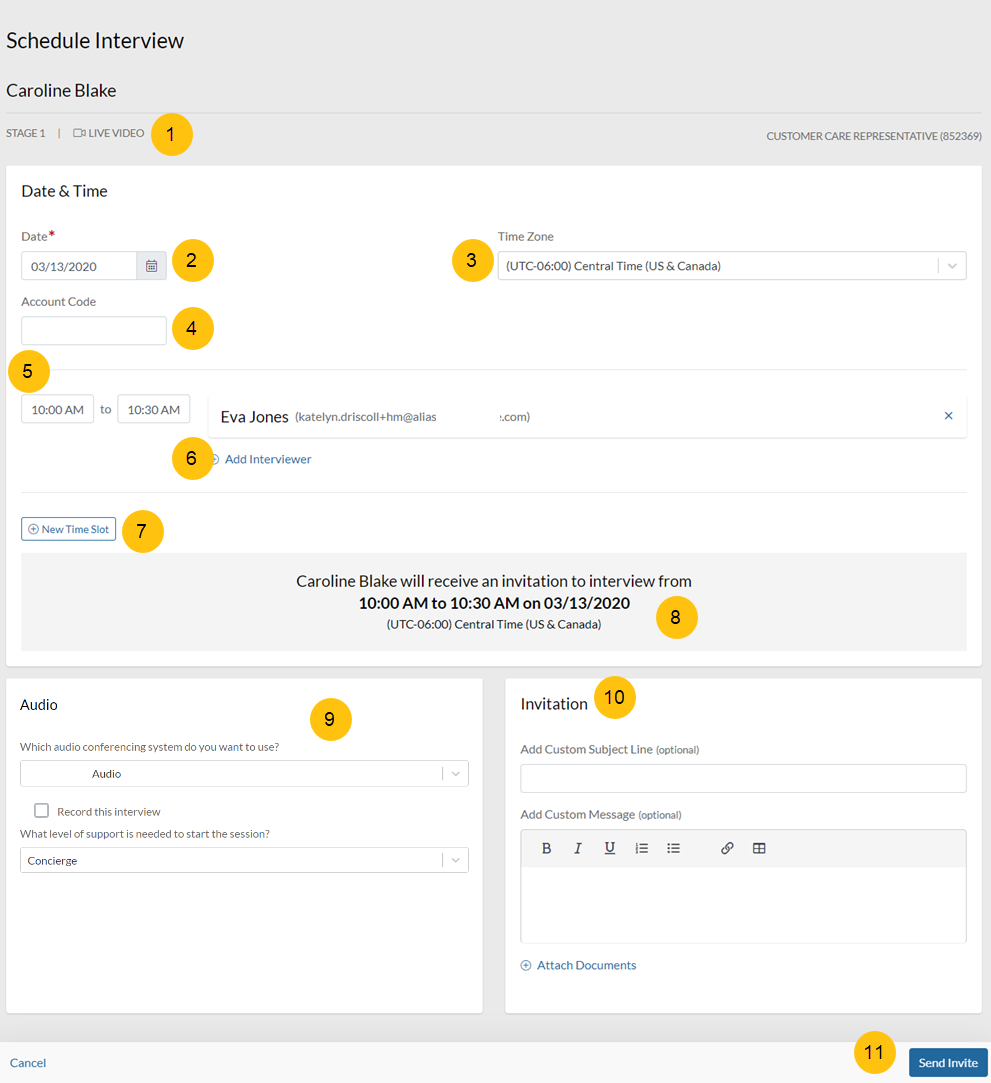Cancel the interview scheduling
Viewport: 991px width, 1083px height.
click(x=28, y=1063)
